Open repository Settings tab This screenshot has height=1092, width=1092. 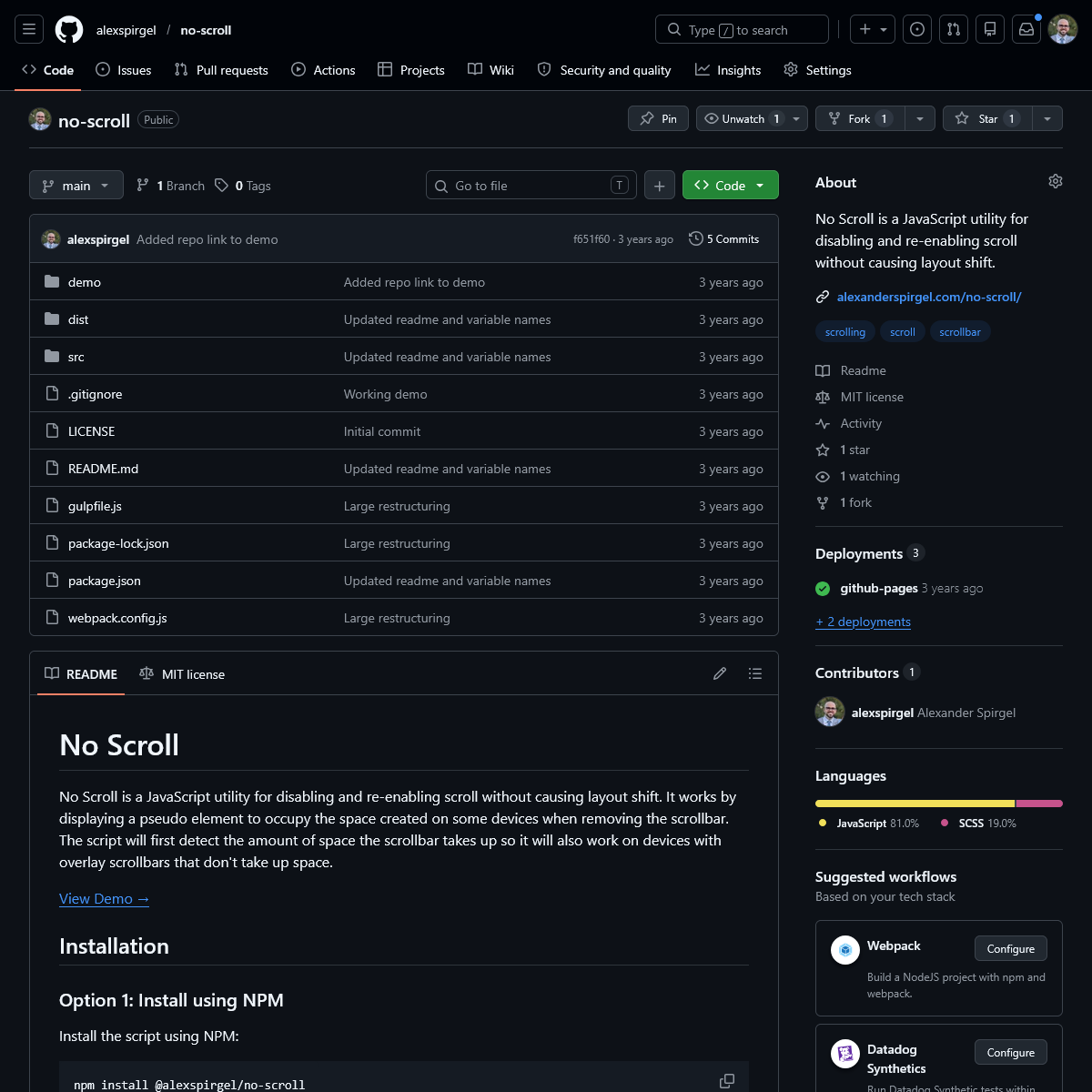tap(817, 70)
